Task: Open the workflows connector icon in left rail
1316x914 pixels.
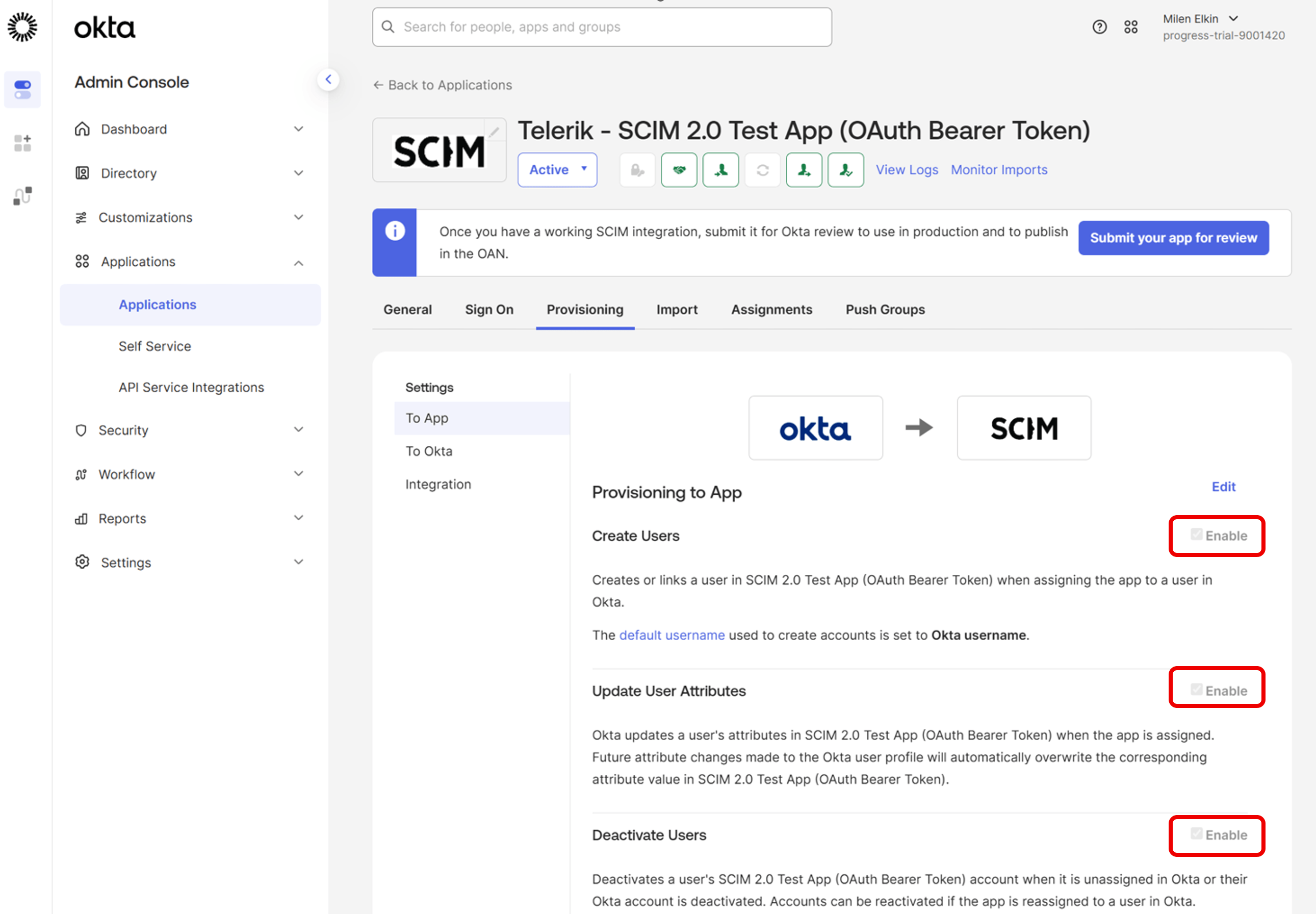Action: [22, 196]
